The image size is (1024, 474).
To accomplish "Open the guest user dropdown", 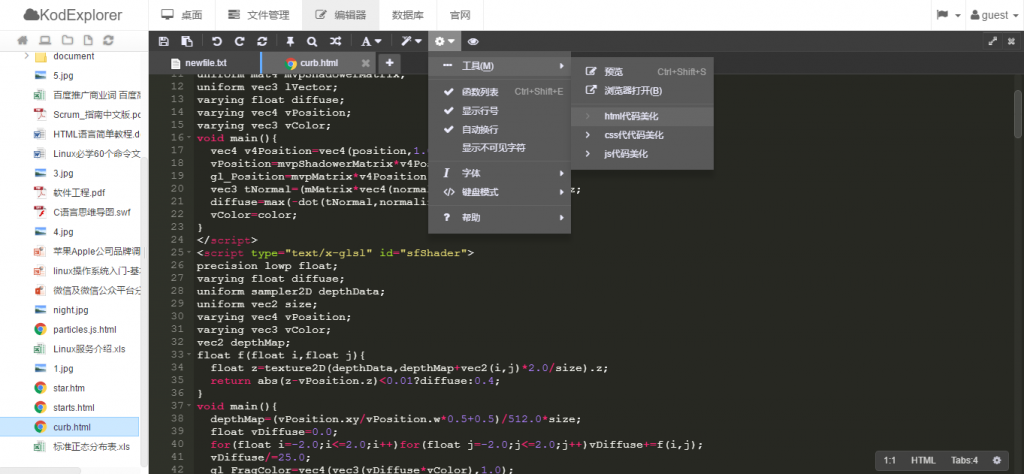I will 989,15.
